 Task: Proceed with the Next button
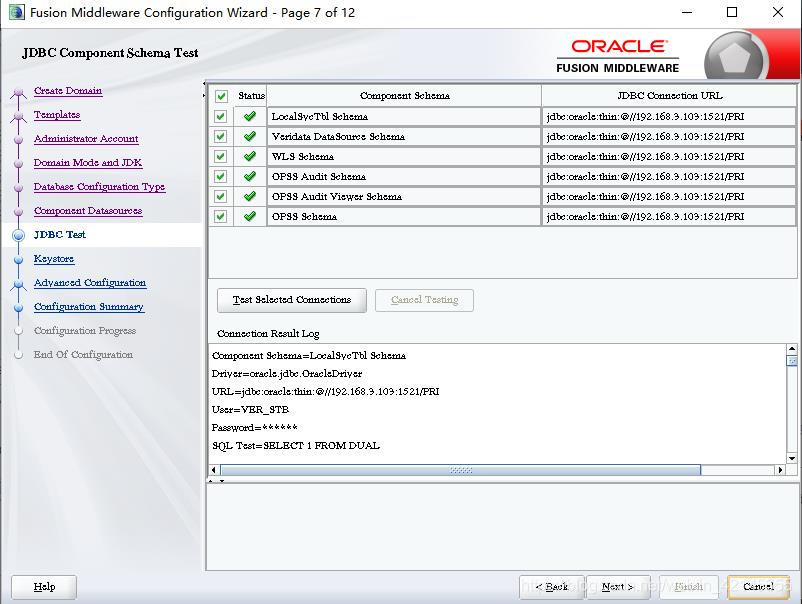(618, 587)
